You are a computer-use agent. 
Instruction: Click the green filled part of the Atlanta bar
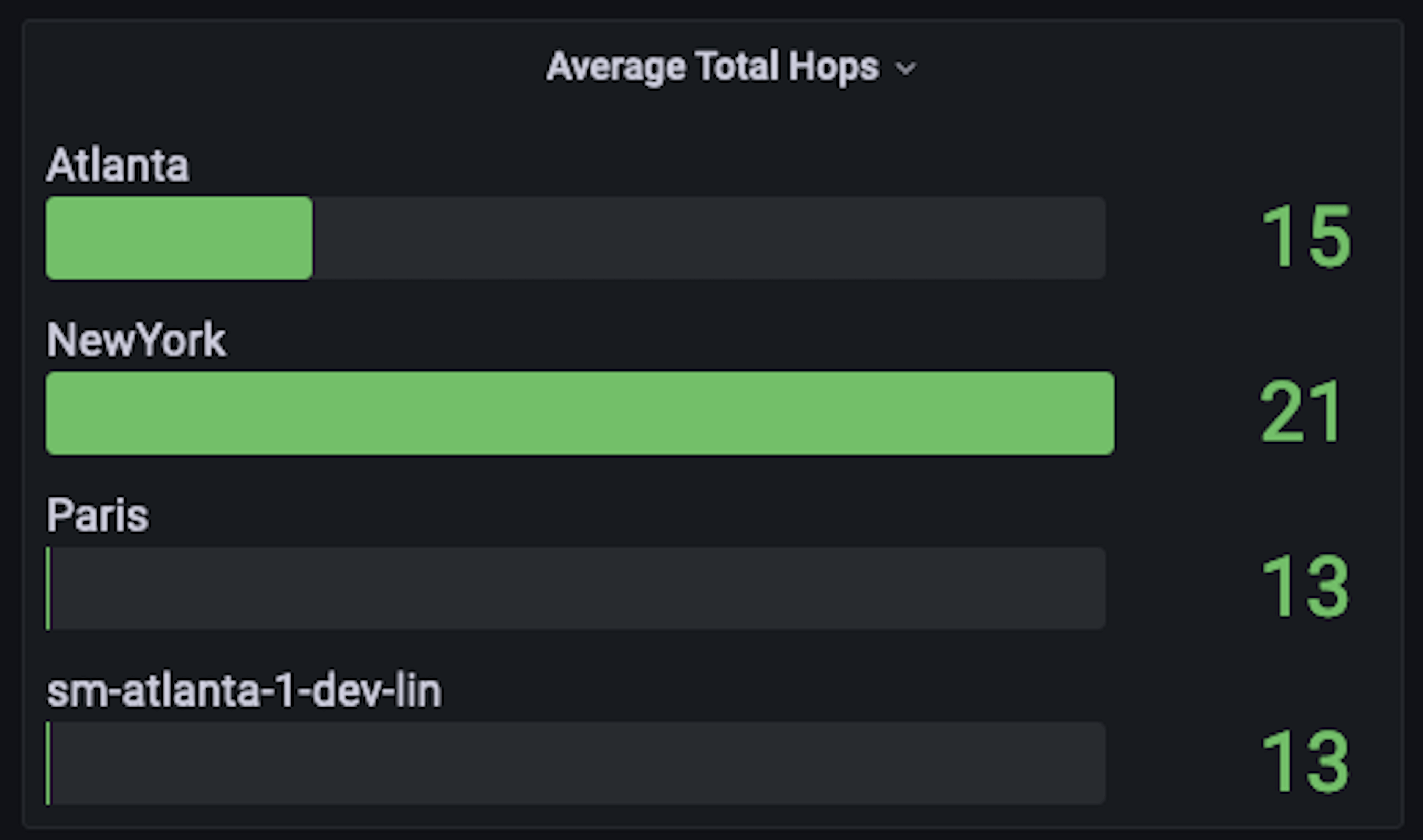point(179,238)
